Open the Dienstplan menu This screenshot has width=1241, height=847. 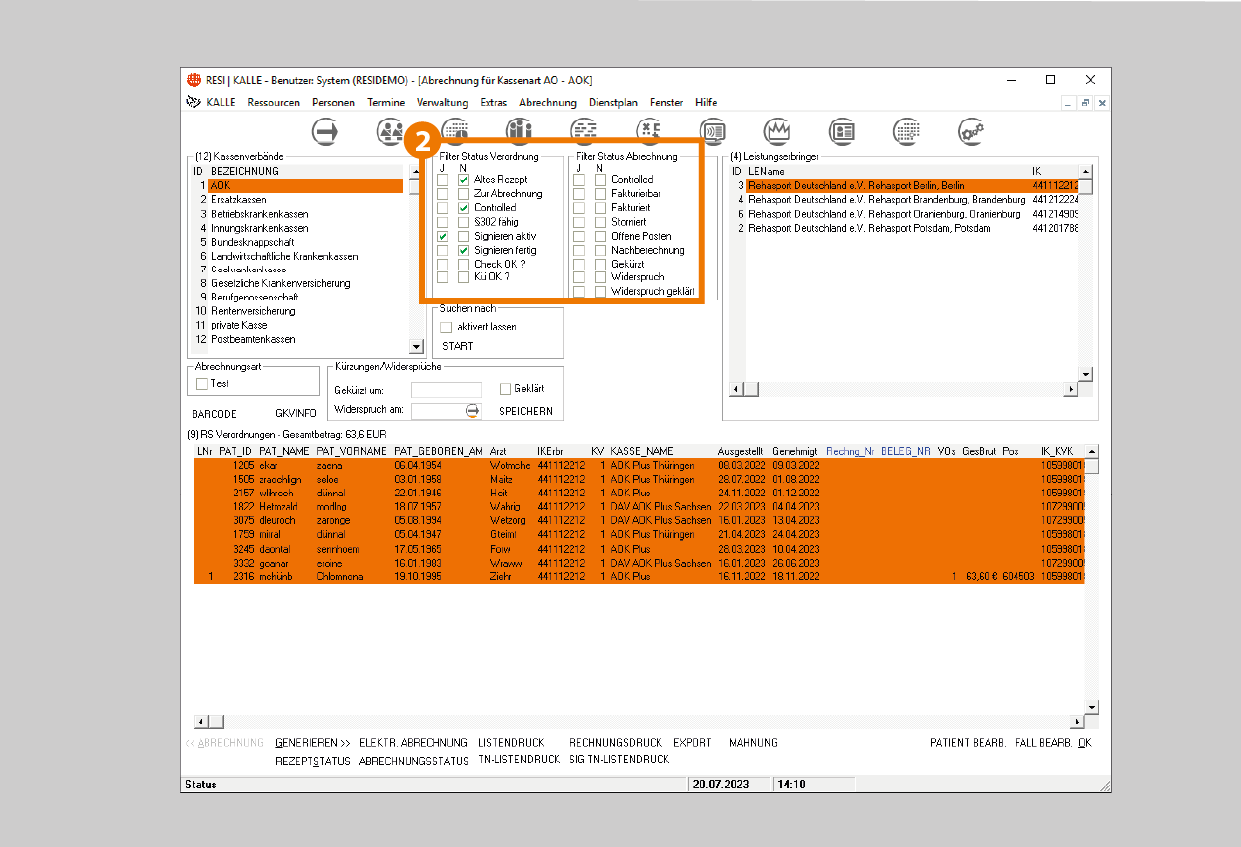coord(613,102)
